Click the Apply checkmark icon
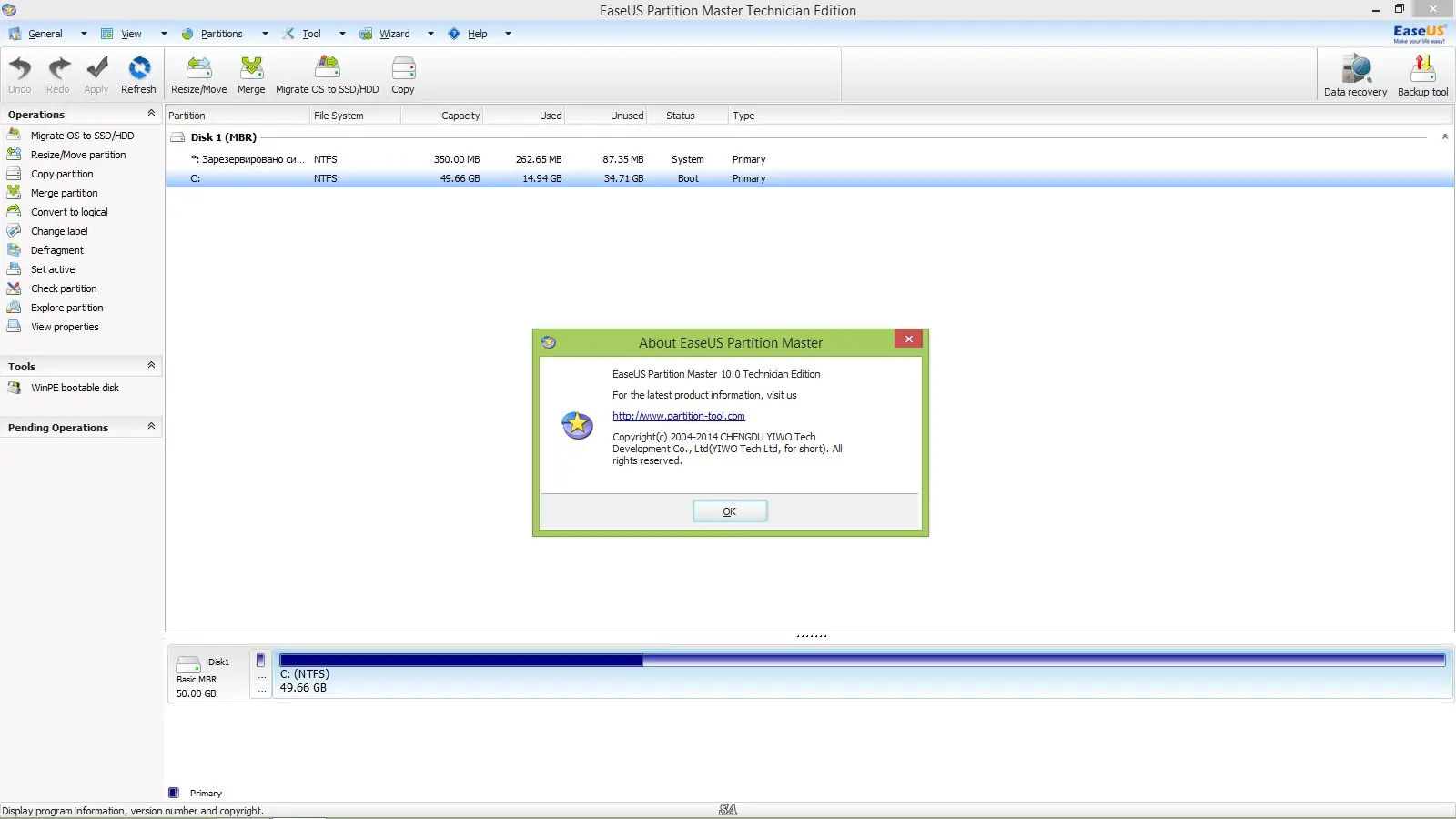 pos(96,75)
